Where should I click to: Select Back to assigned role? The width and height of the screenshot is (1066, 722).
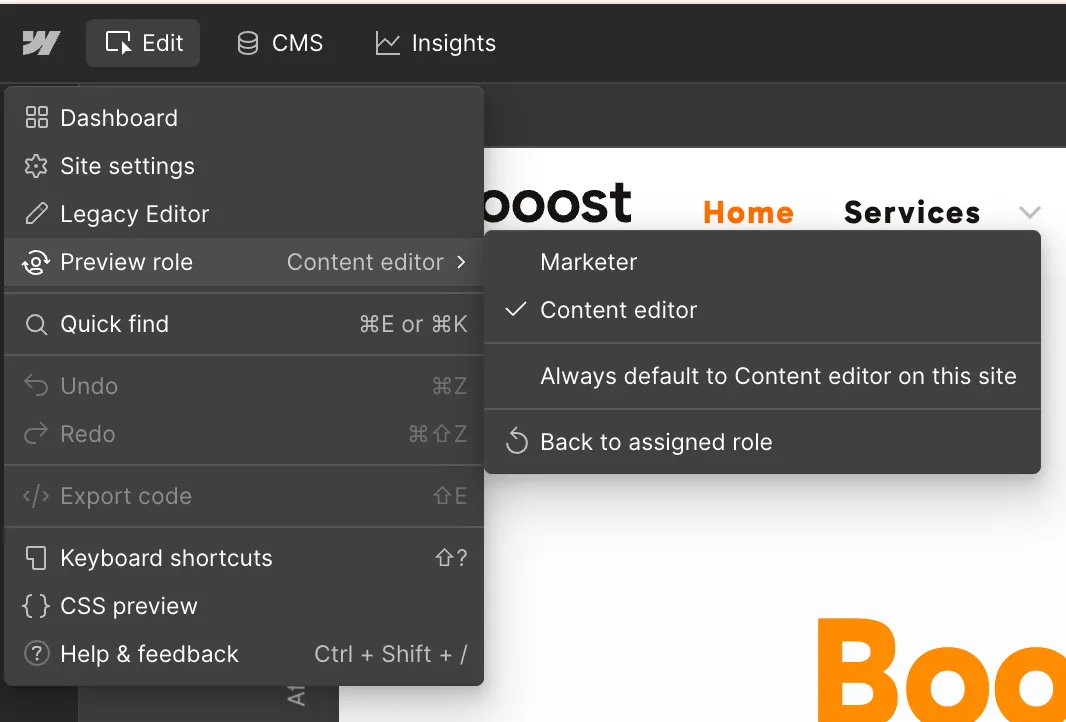(x=762, y=442)
